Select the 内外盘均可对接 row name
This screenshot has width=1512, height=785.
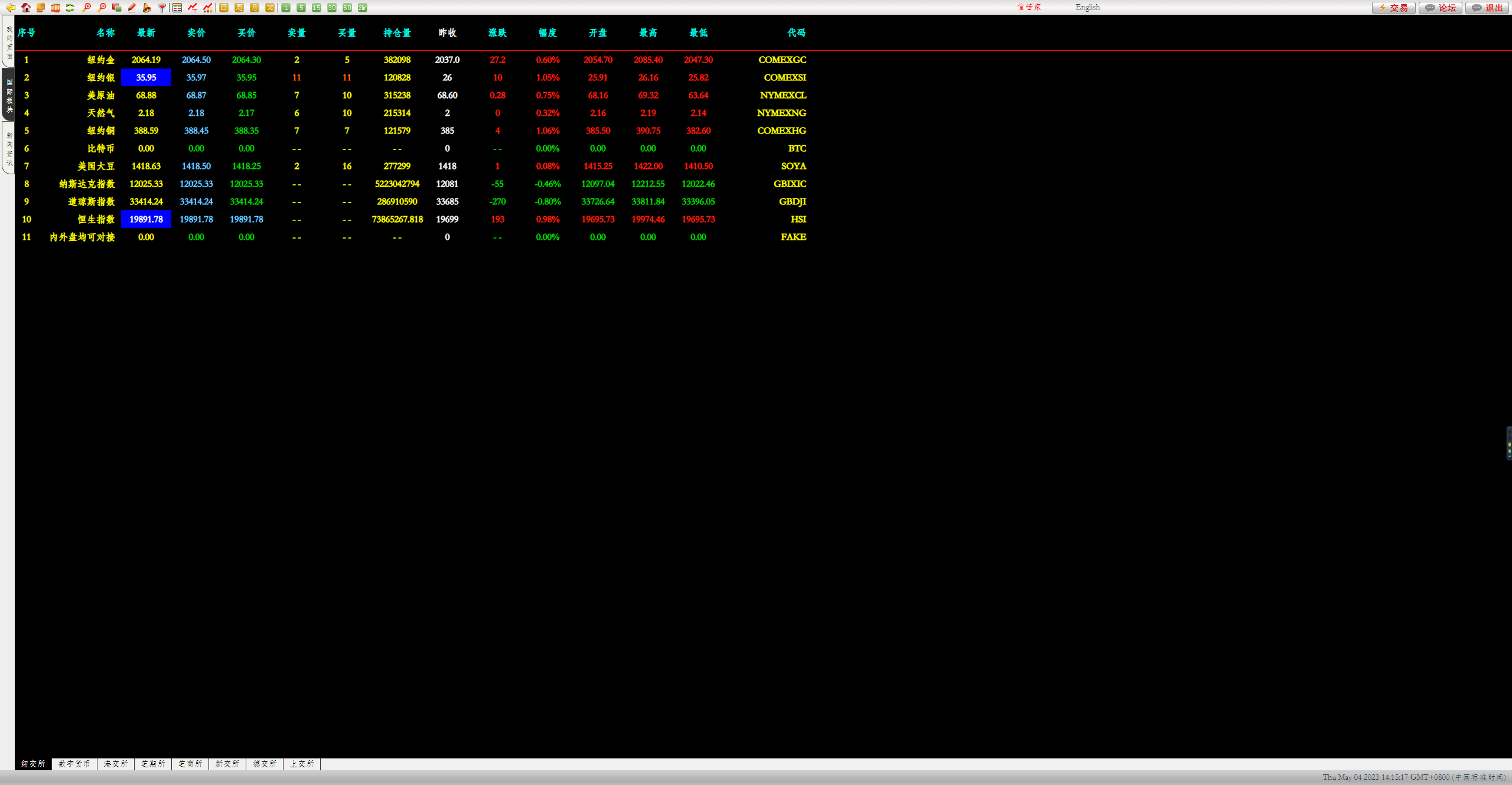click(x=82, y=237)
